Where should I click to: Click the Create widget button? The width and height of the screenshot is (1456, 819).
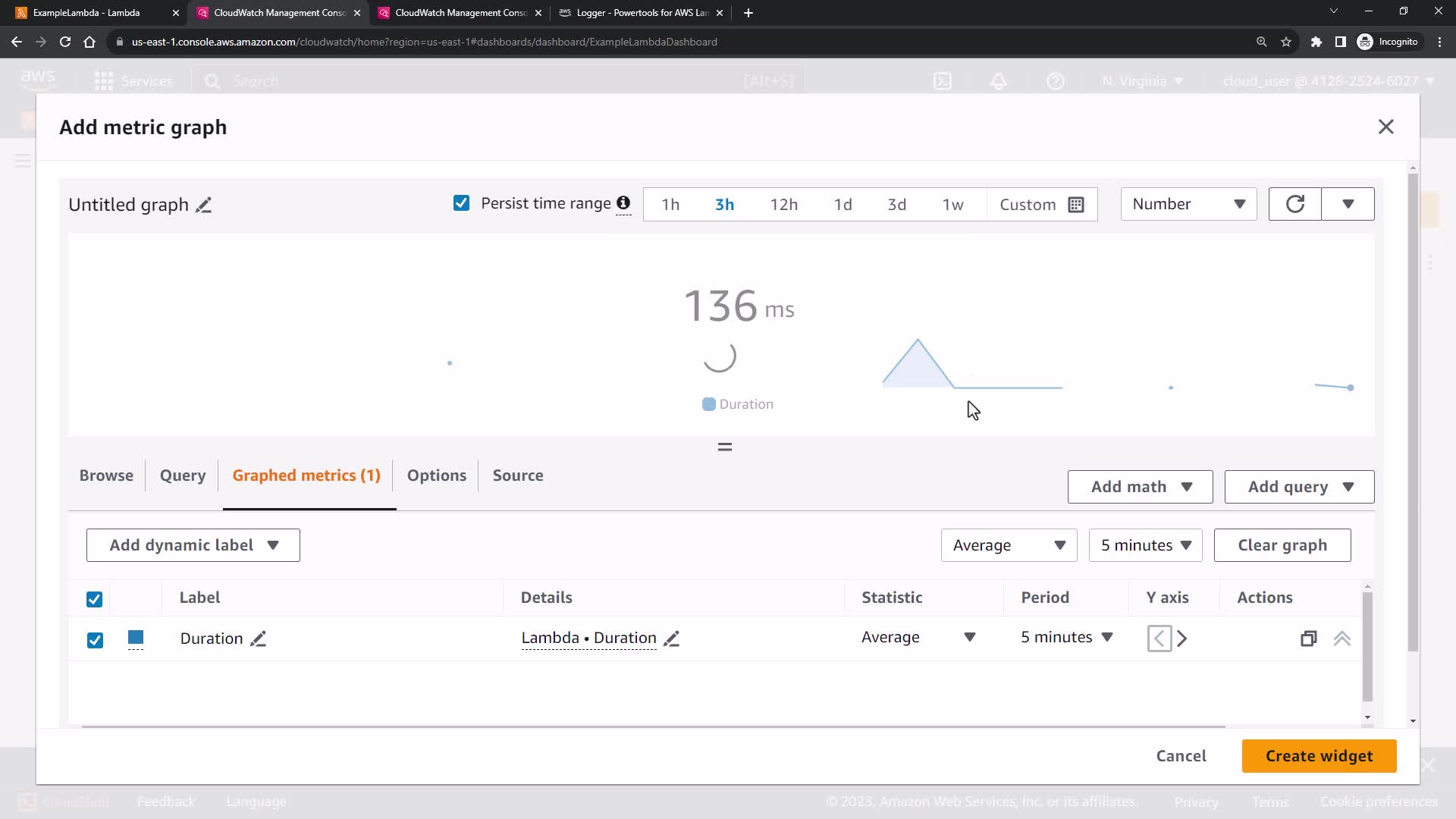pyautogui.click(x=1319, y=756)
